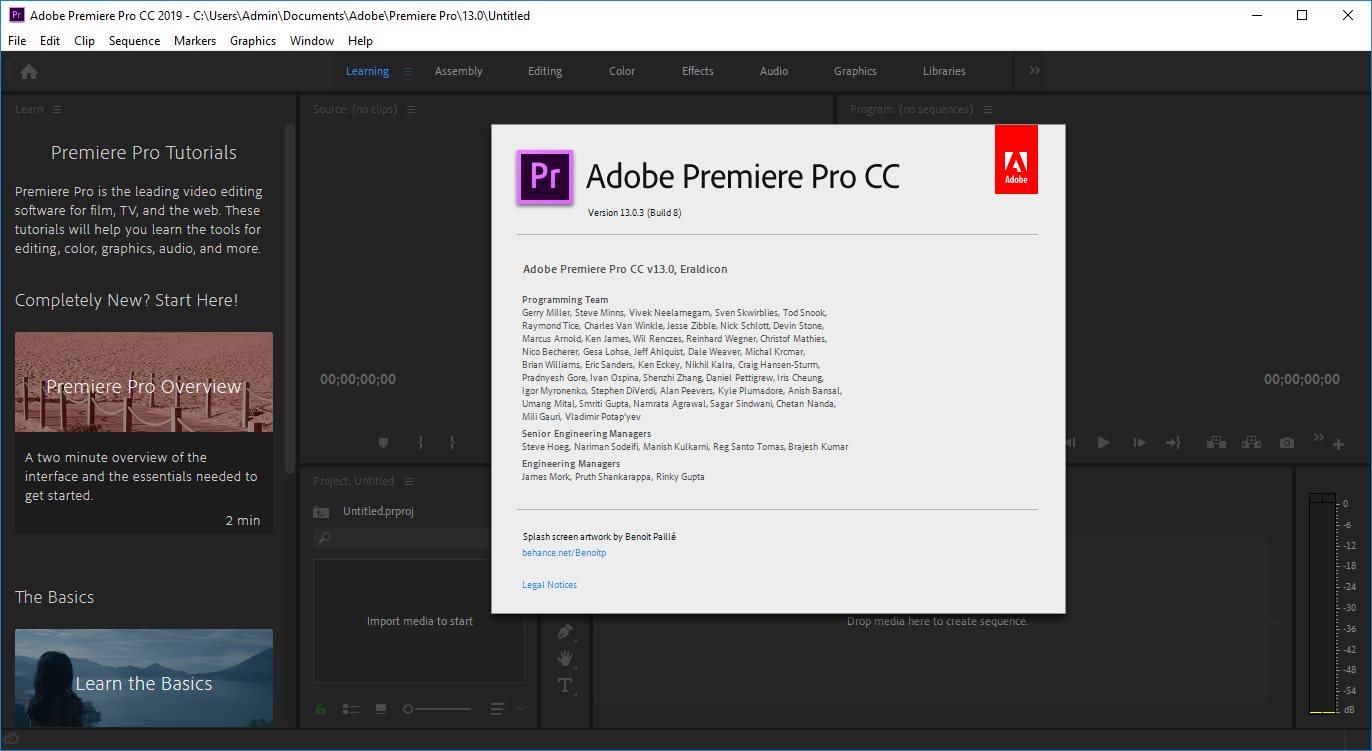Toggle the Project writable lock icon
The image size is (1372, 751).
pos(320,708)
